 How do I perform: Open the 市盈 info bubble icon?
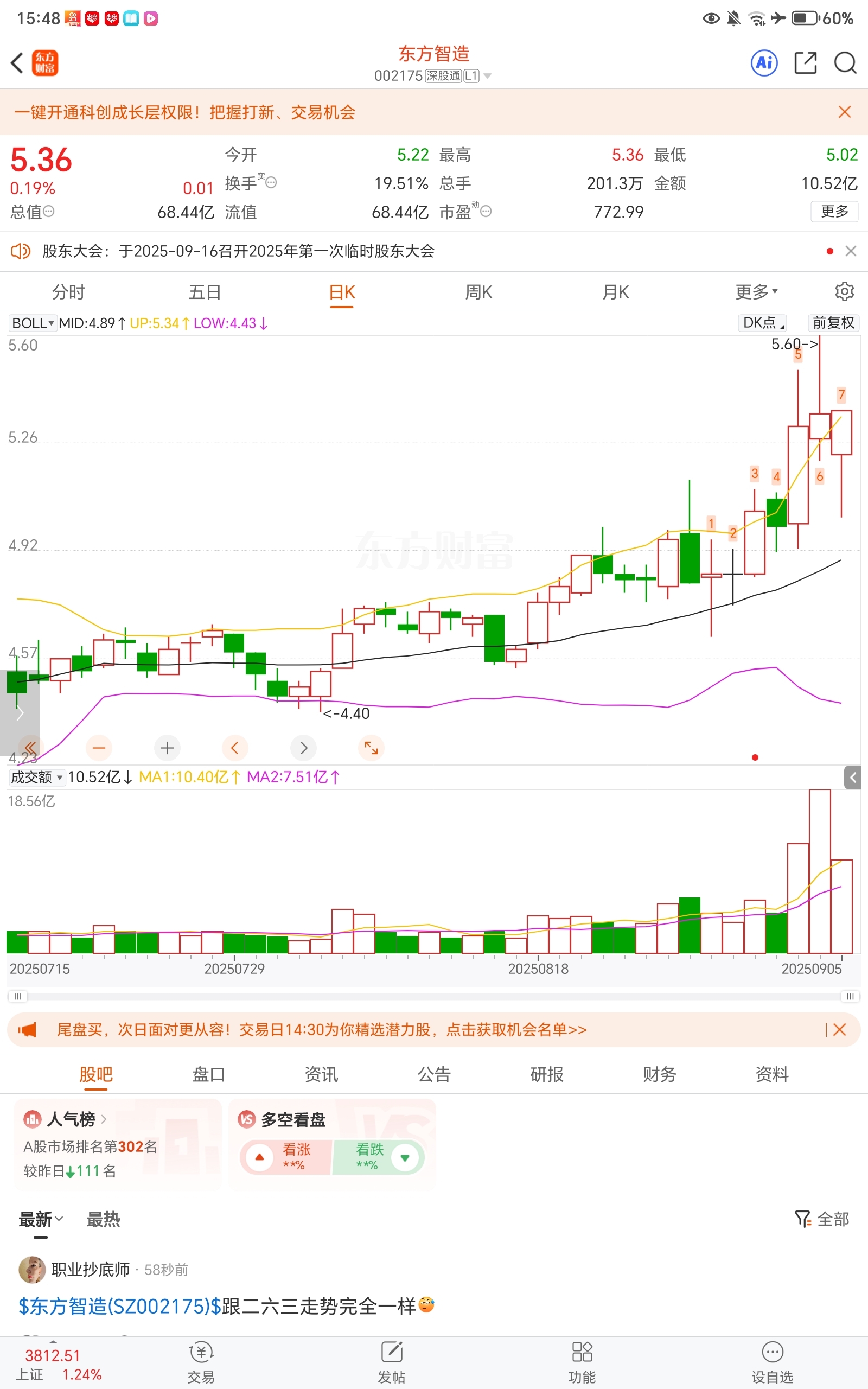click(x=486, y=211)
